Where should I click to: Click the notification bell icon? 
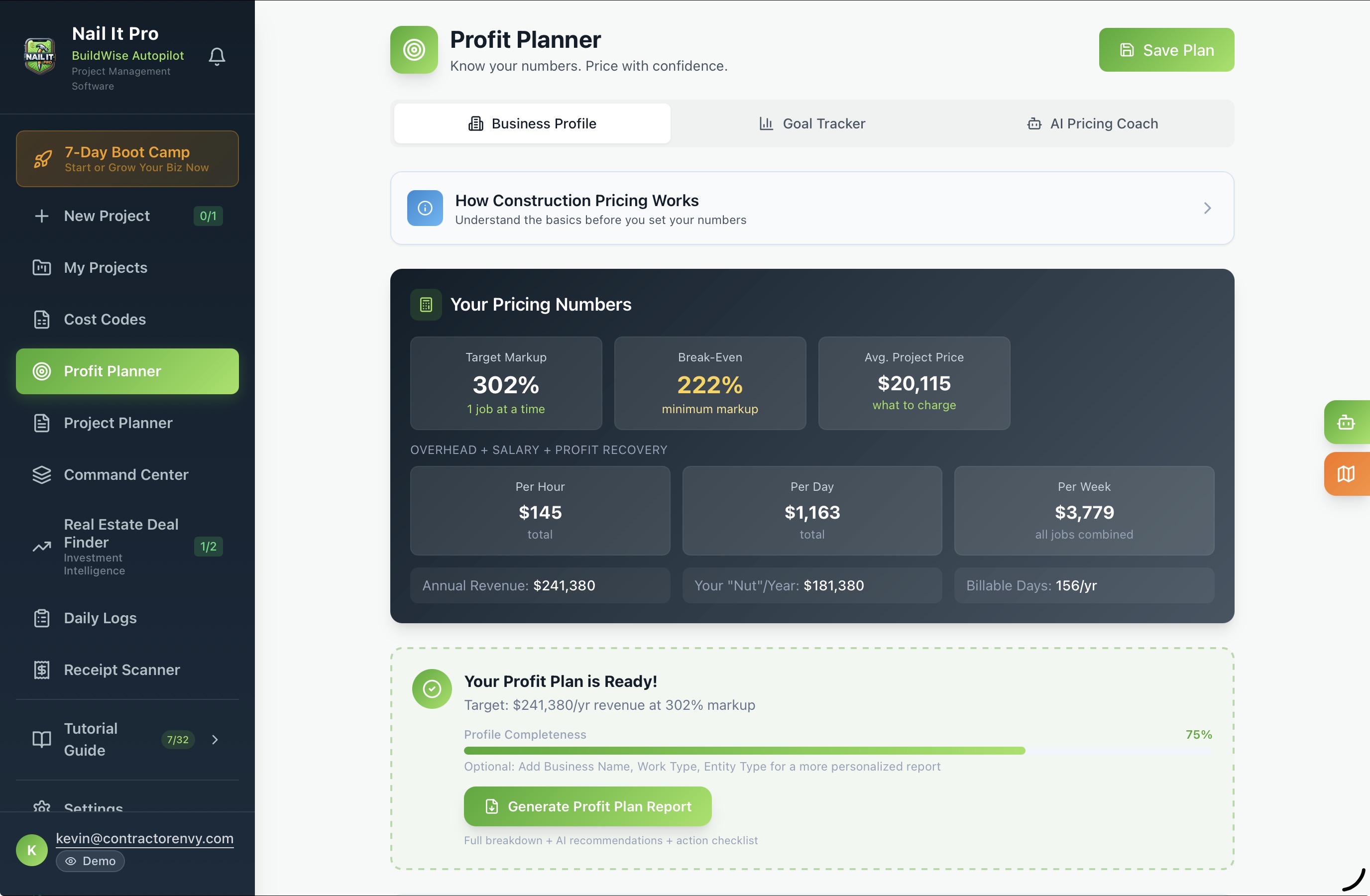tap(217, 56)
